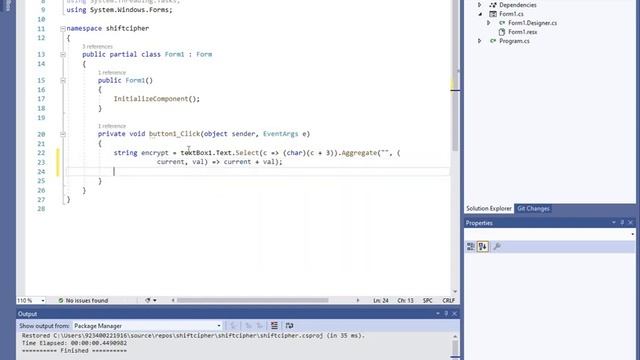Expand the Program.cs tree node
Viewport: 640px width, 360px height.
tap(480, 41)
